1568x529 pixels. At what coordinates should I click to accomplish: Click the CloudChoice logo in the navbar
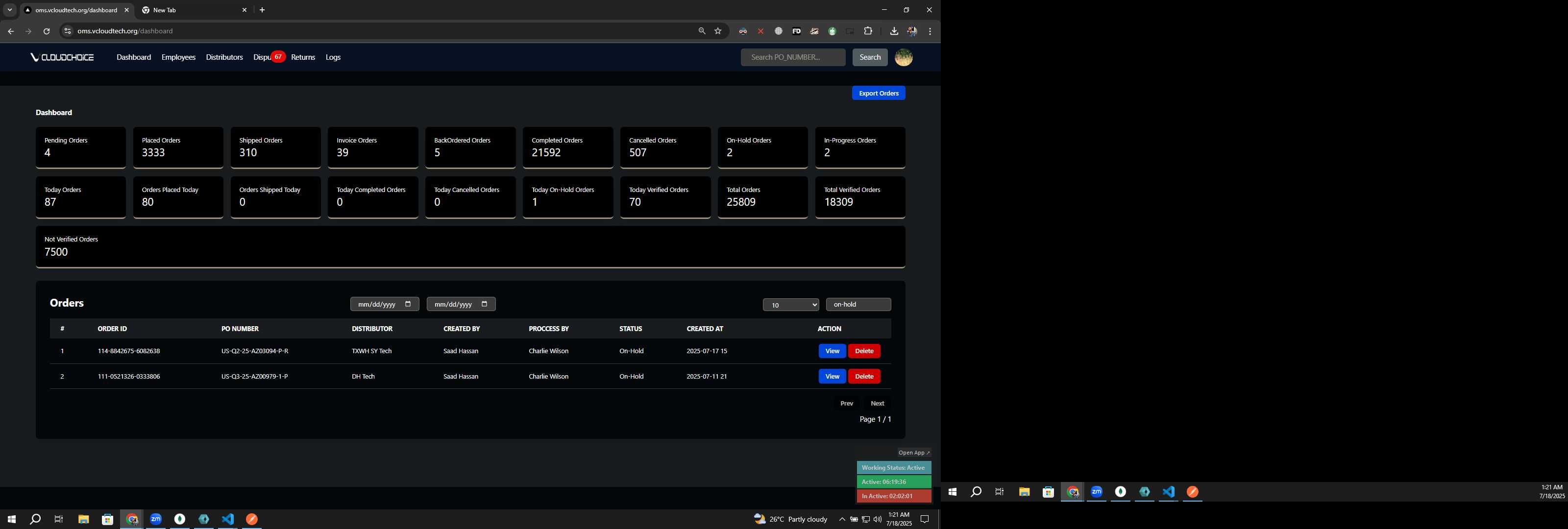(62, 57)
